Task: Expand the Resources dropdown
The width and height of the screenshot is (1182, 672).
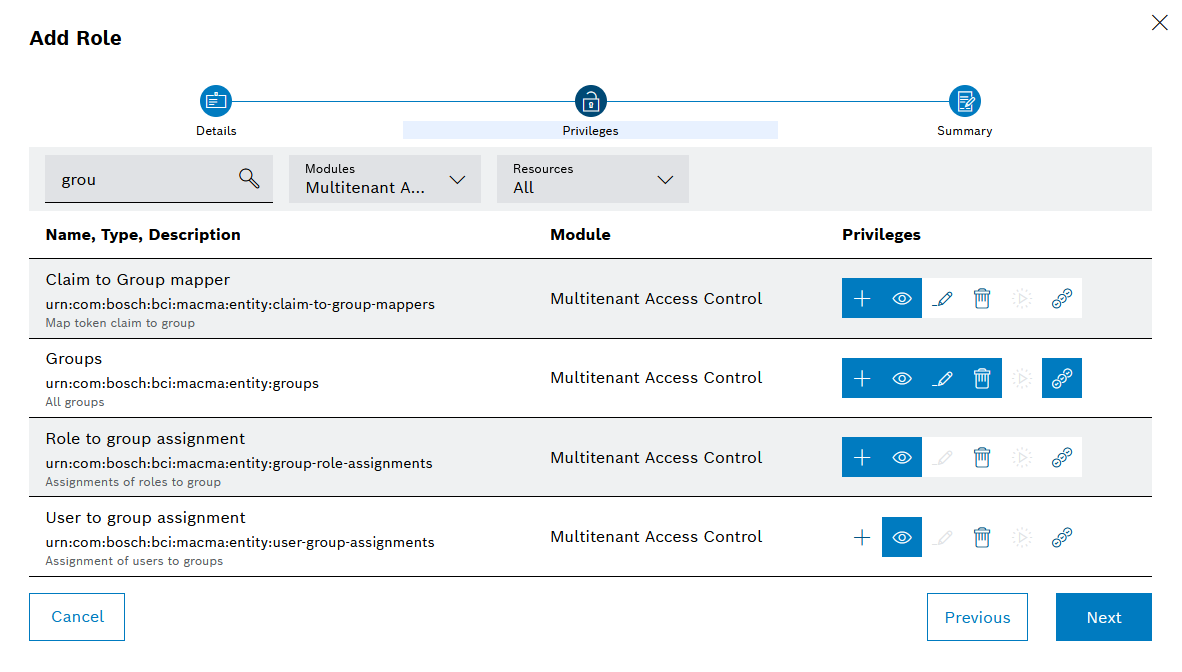Action: pos(593,179)
